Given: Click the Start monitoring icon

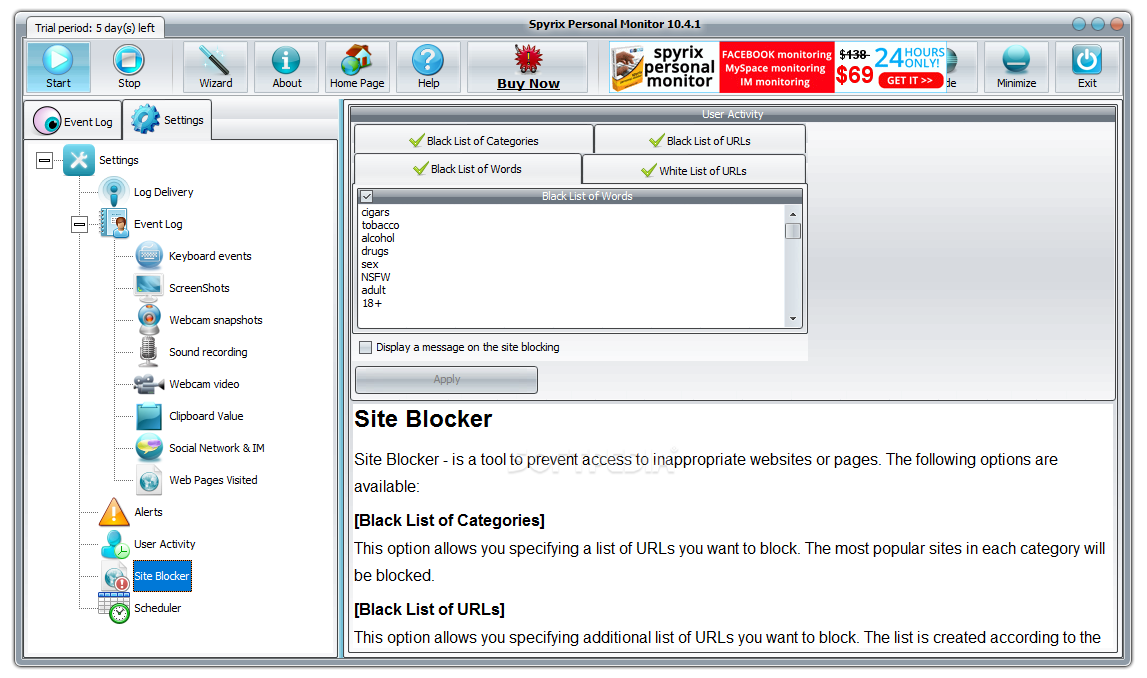Looking at the screenshot, I should [58, 60].
